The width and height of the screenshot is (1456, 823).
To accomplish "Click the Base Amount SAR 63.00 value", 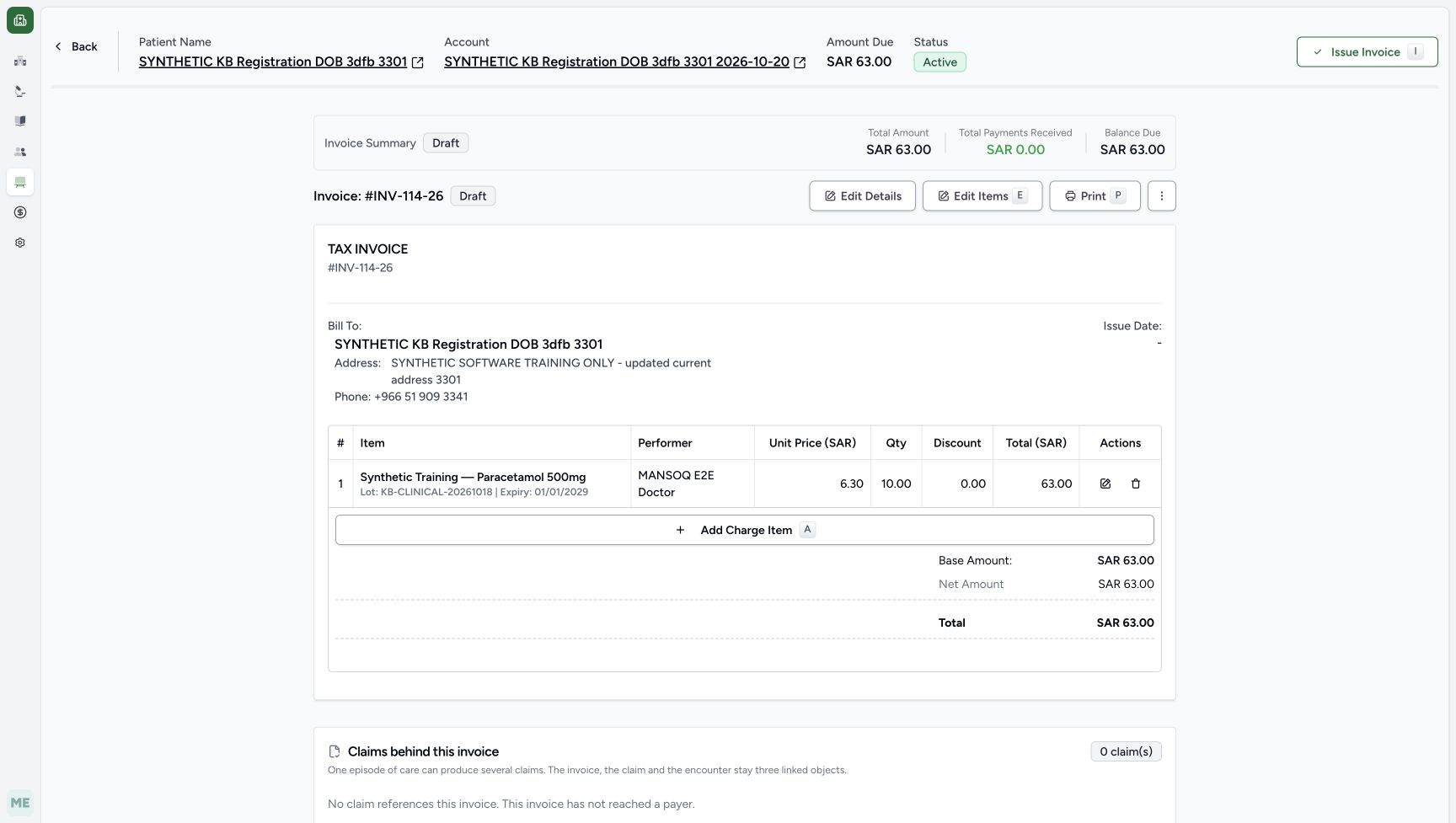I will click(1126, 560).
